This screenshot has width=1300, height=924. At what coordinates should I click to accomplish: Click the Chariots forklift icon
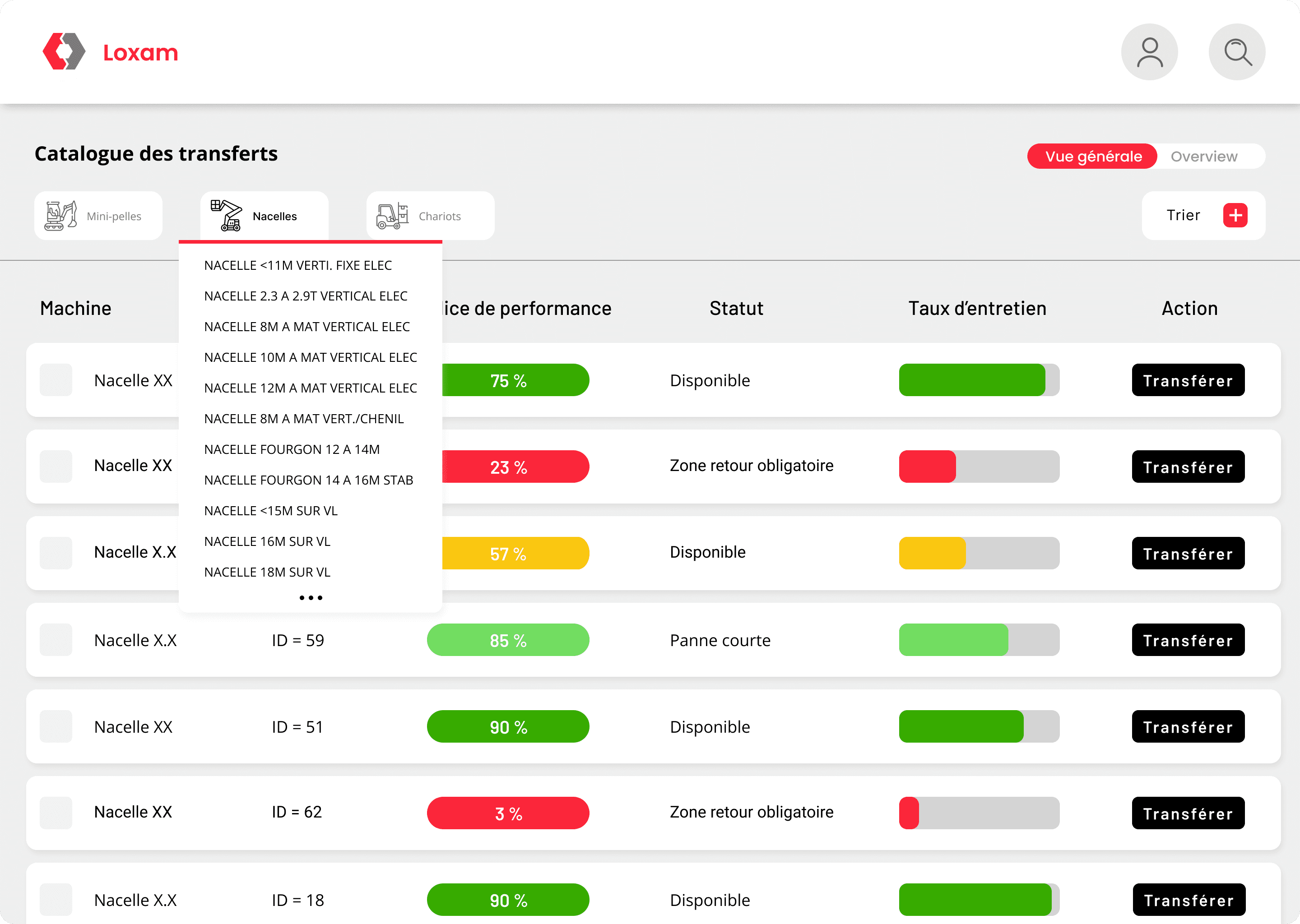392,216
